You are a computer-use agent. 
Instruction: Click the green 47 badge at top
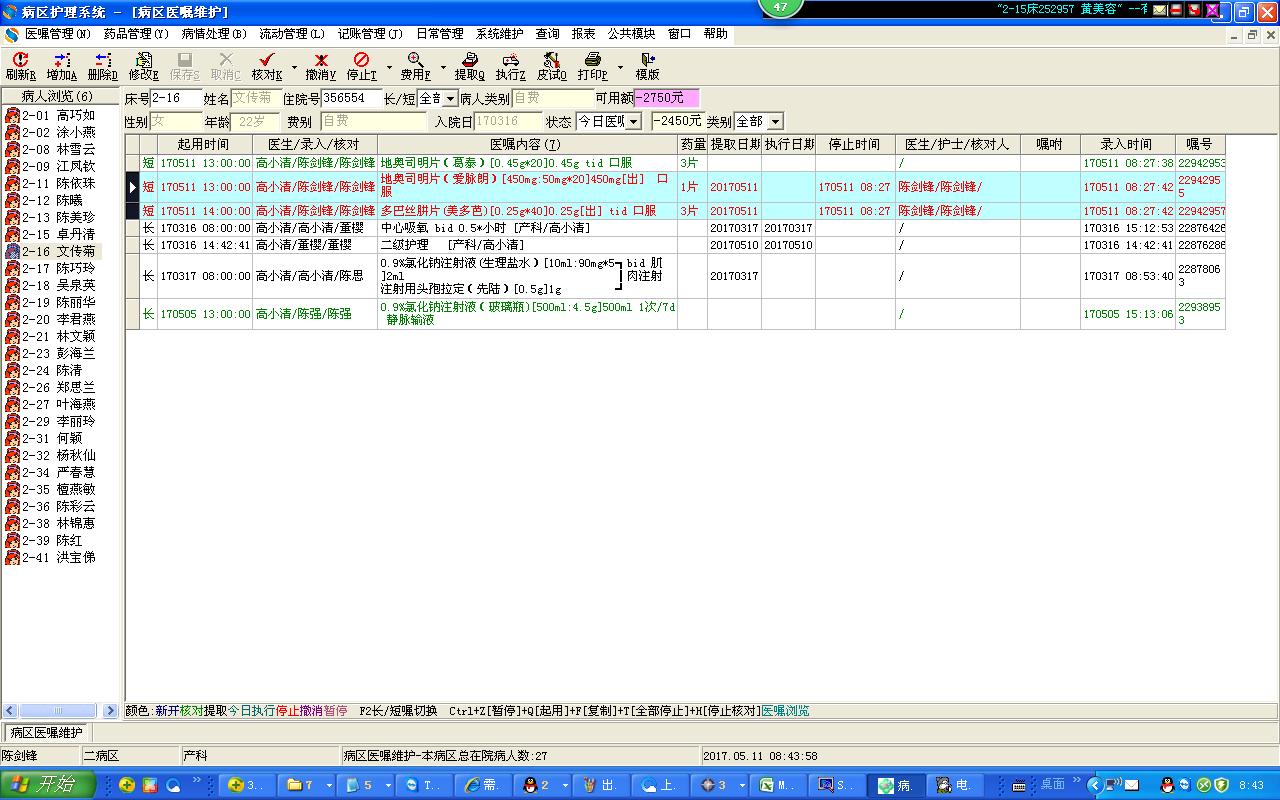pos(780,7)
